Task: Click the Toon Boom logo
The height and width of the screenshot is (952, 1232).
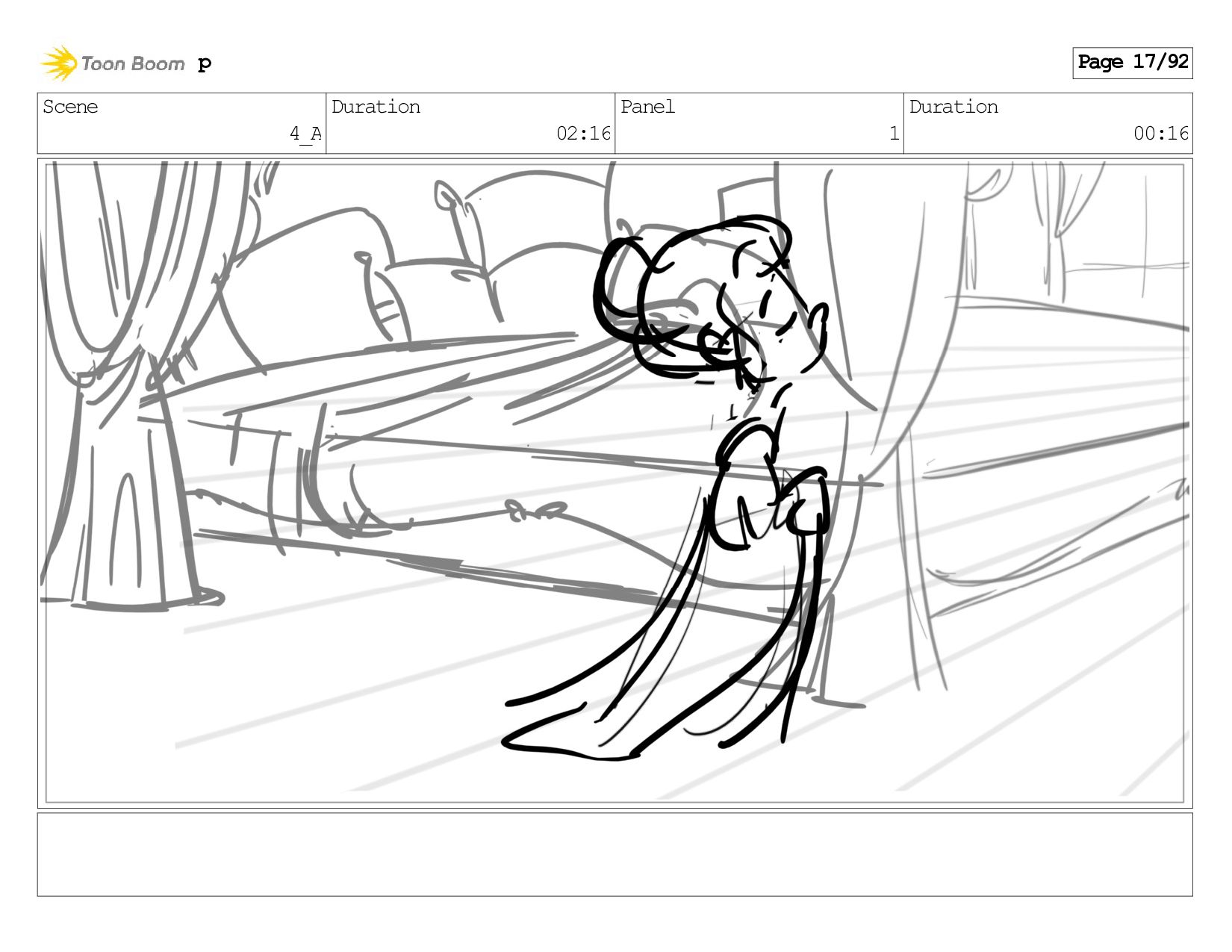Action: point(112,63)
